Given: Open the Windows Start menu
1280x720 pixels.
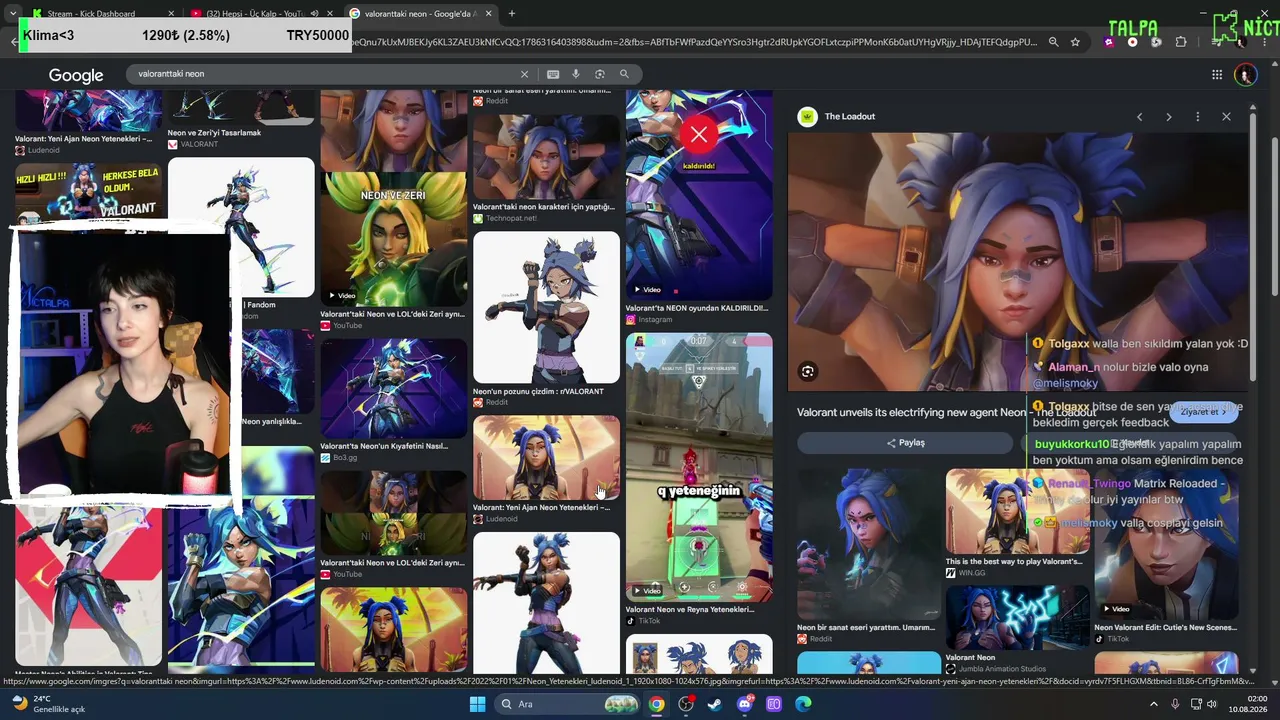Looking at the screenshot, I should (477, 704).
